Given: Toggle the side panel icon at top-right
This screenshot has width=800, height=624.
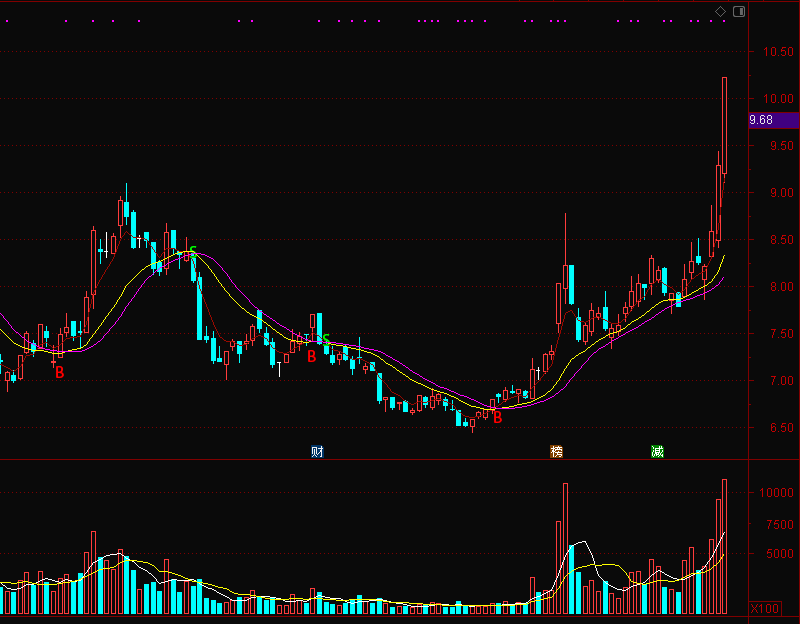Looking at the screenshot, I should click(x=739, y=11).
